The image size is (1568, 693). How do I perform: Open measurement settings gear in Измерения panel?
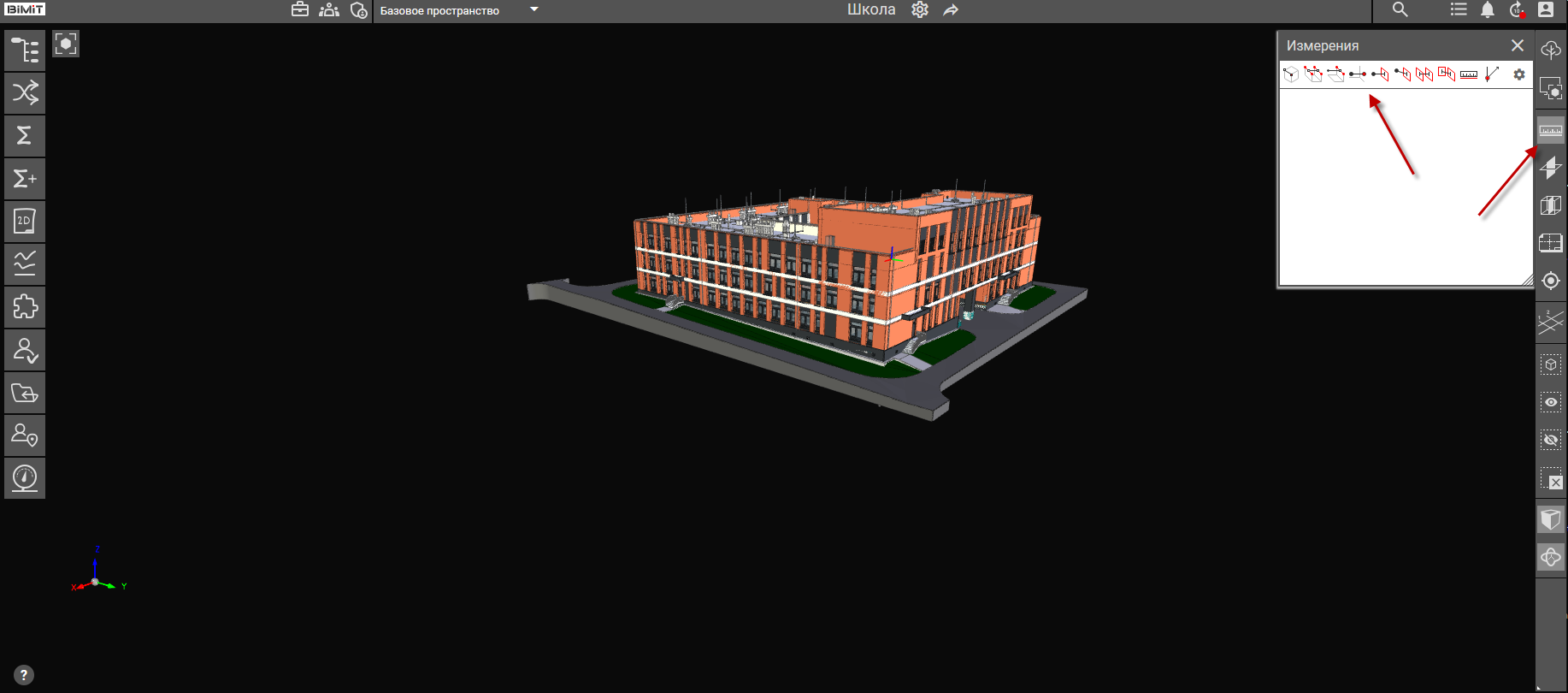coord(1518,74)
